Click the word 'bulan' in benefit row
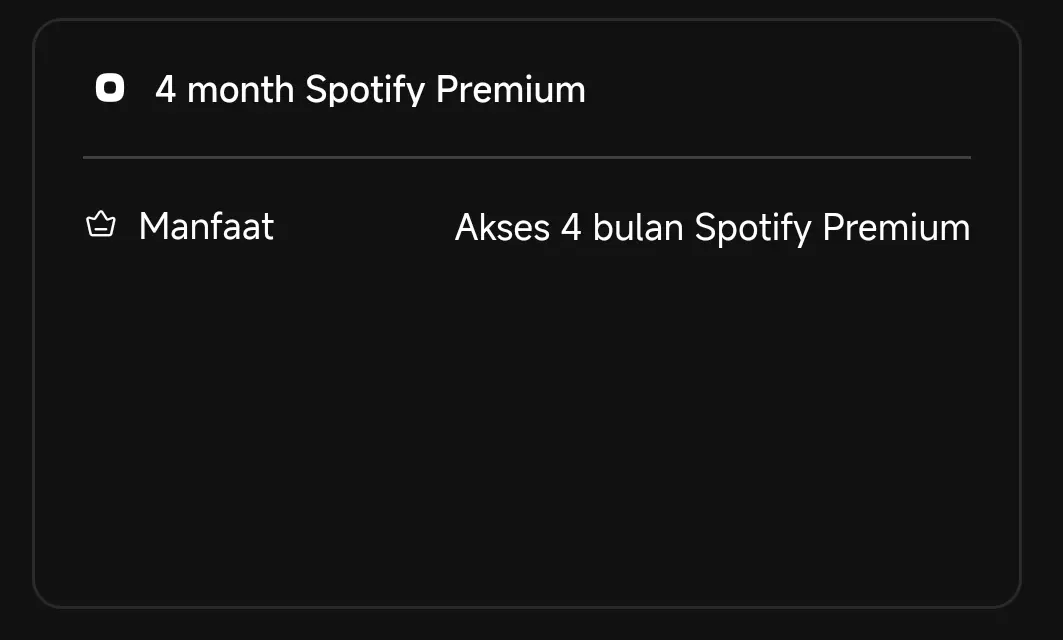The image size is (1063, 640). [x=638, y=227]
